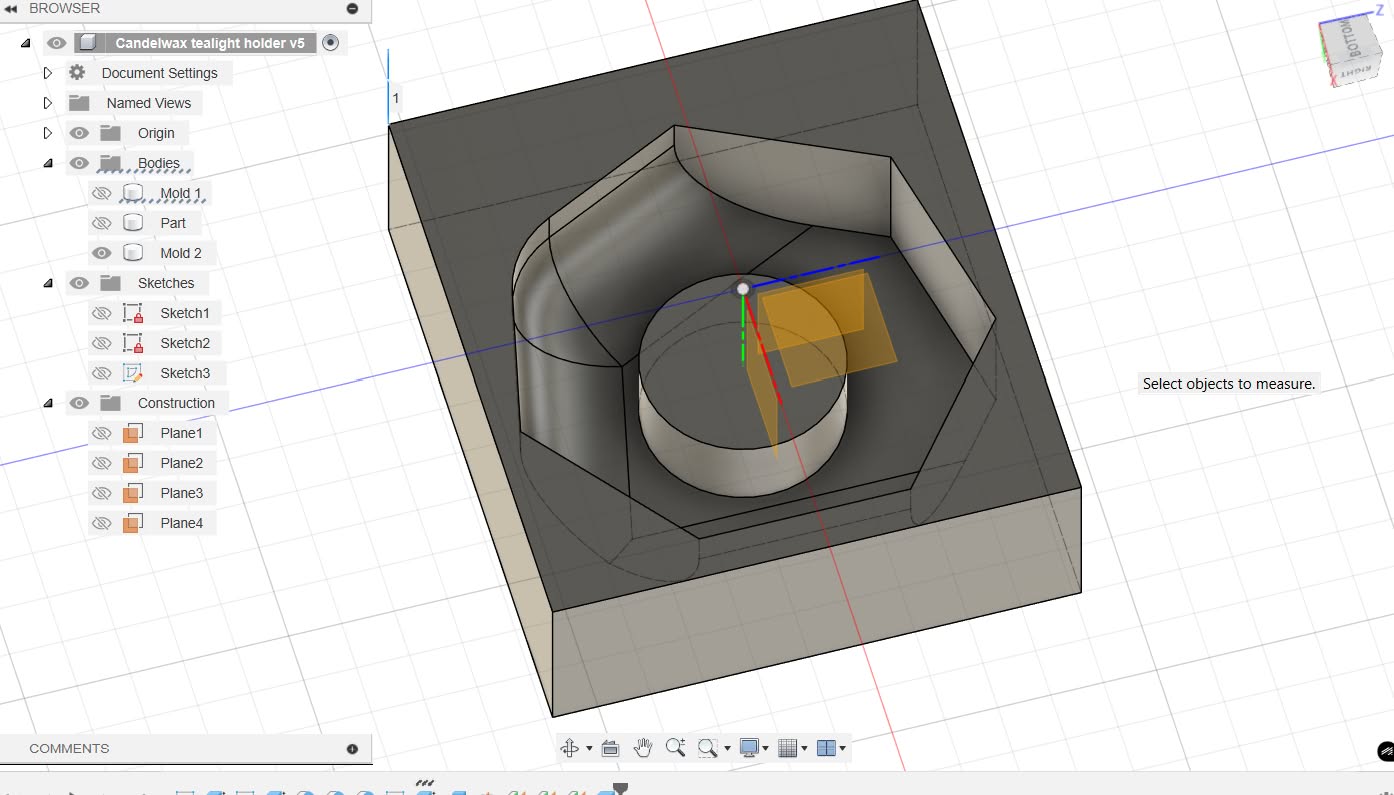Select the Pan hand tool
1394x795 pixels.
[x=643, y=747]
